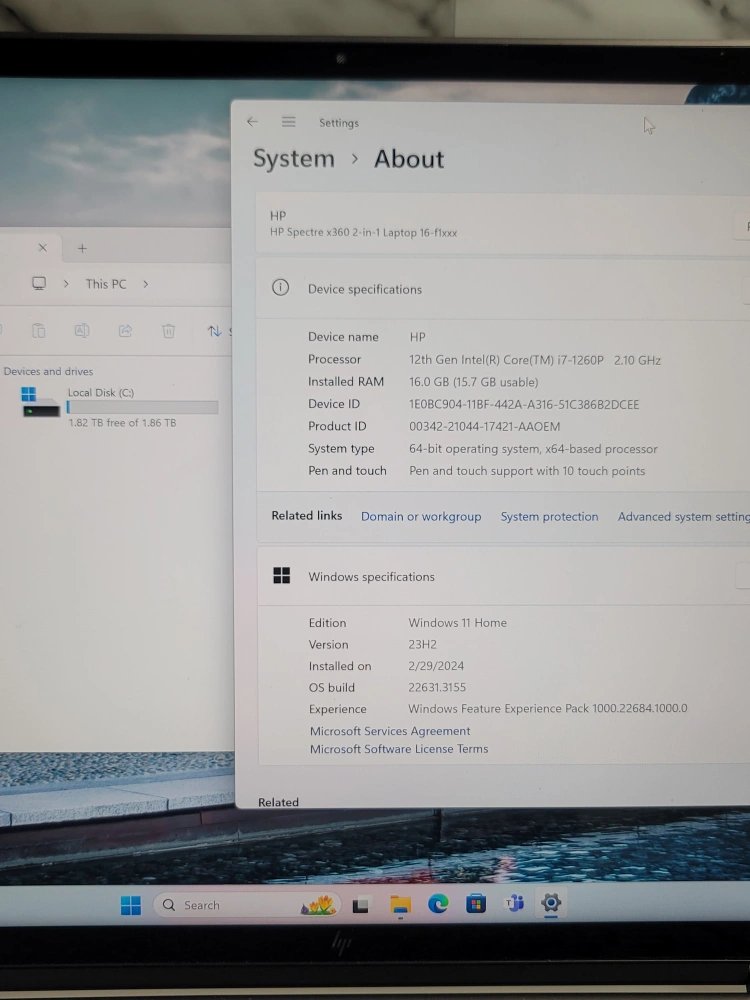The height and width of the screenshot is (1000, 750).
Task: Open the Domain or workgroup link
Action: tap(421, 517)
